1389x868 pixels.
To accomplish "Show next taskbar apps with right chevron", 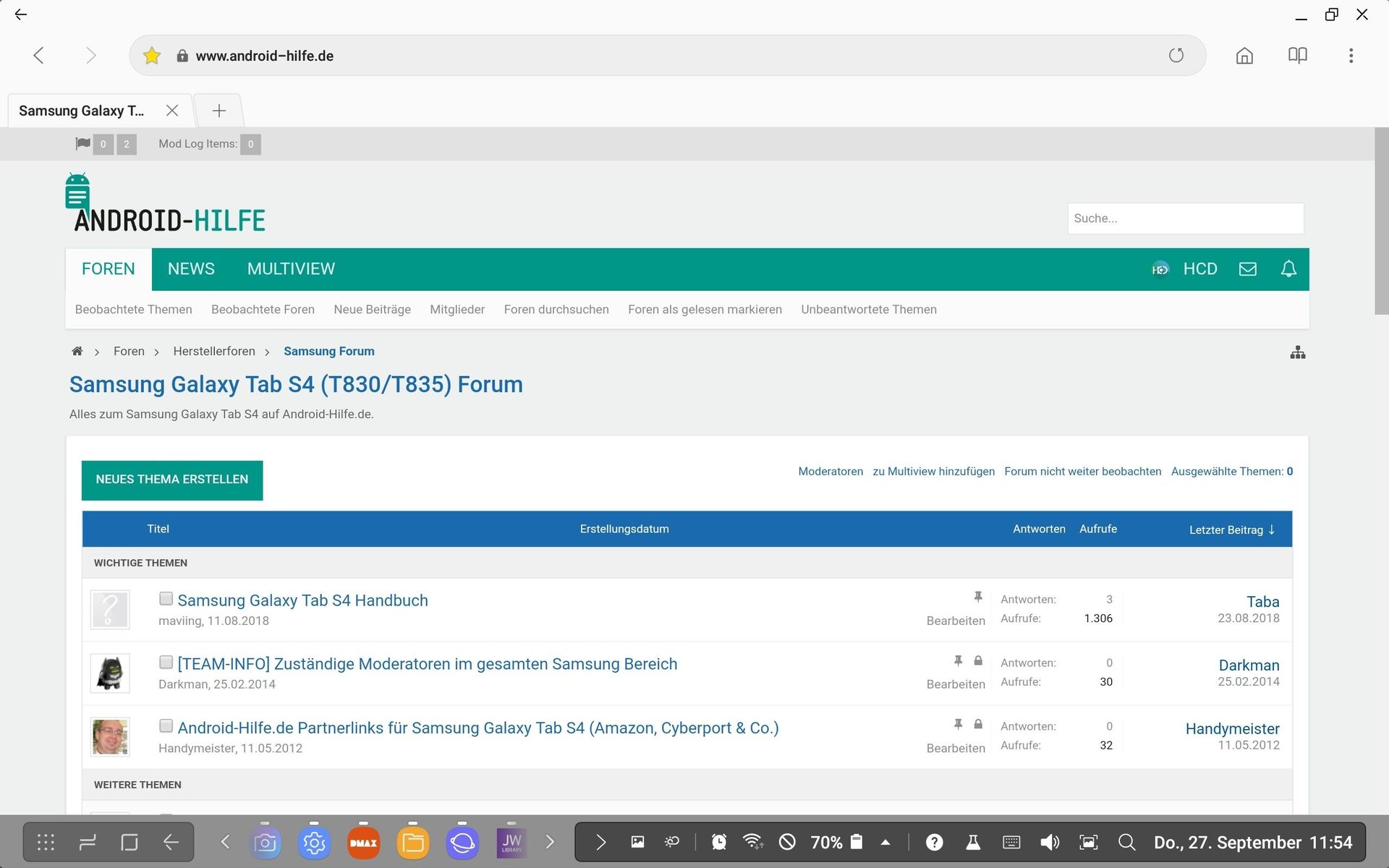I will point(550,842).
